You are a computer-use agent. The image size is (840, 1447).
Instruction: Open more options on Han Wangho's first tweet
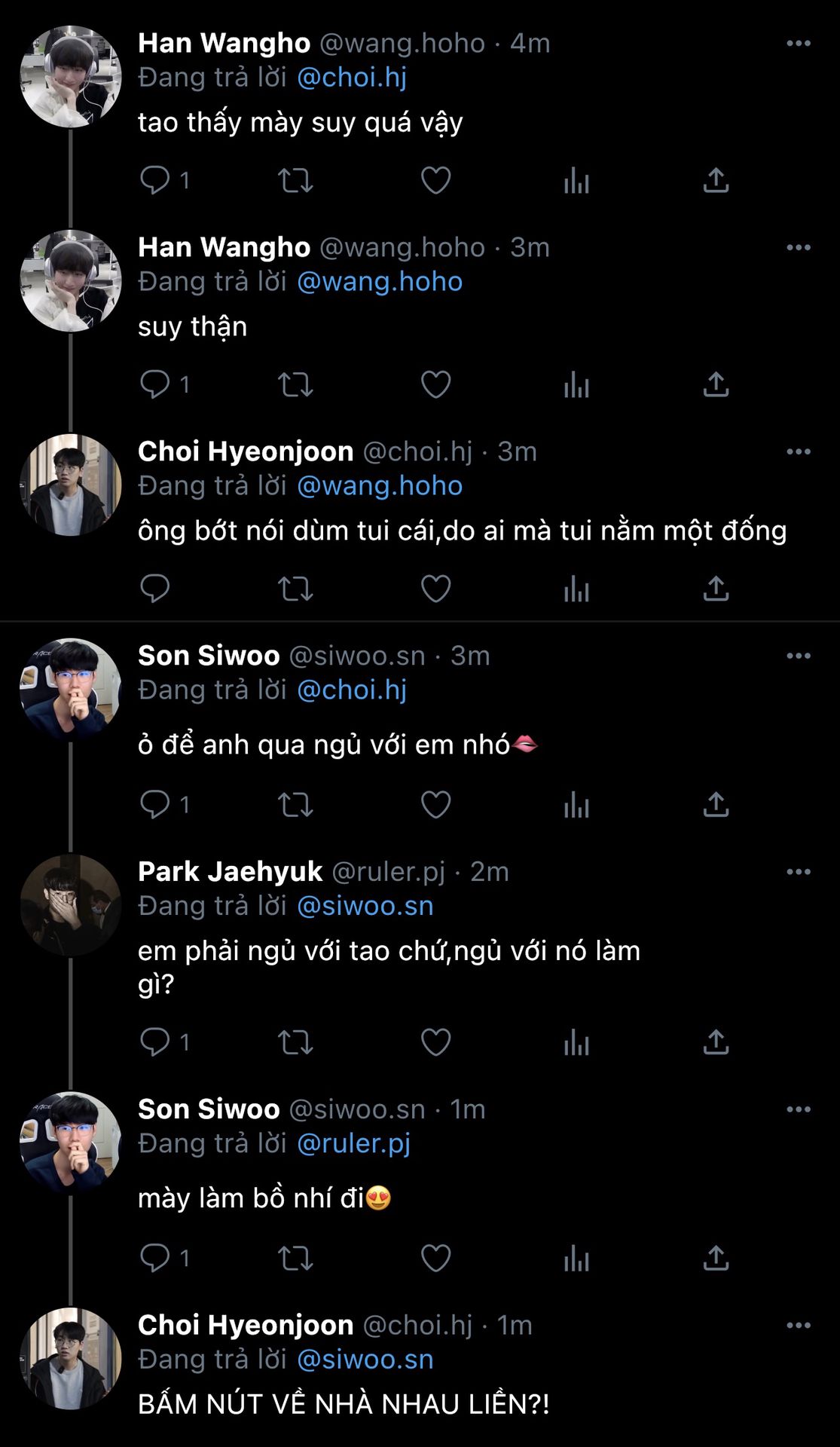pyautogui.click(x=799, y=44)
